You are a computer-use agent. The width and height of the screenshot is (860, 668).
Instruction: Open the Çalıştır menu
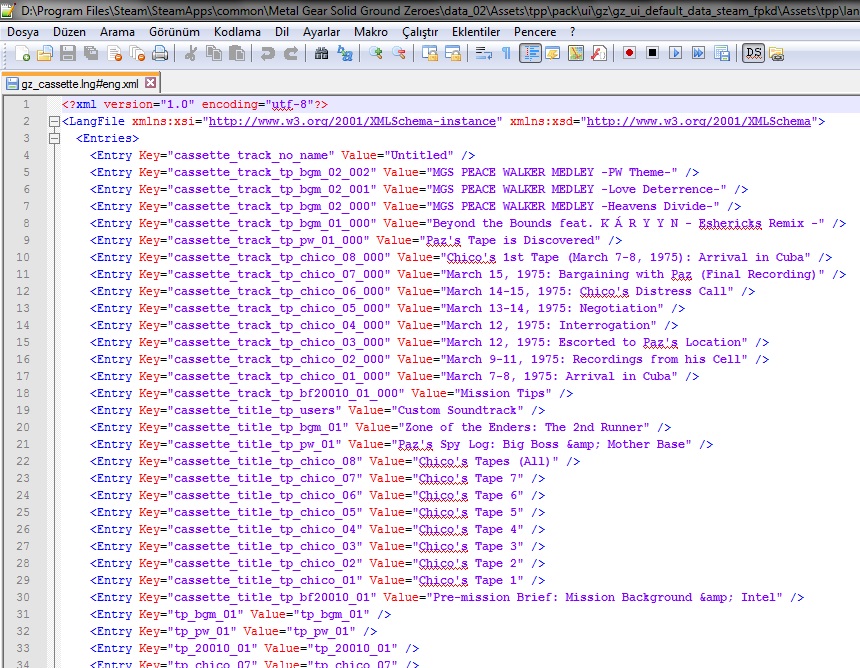coord(420,32)
